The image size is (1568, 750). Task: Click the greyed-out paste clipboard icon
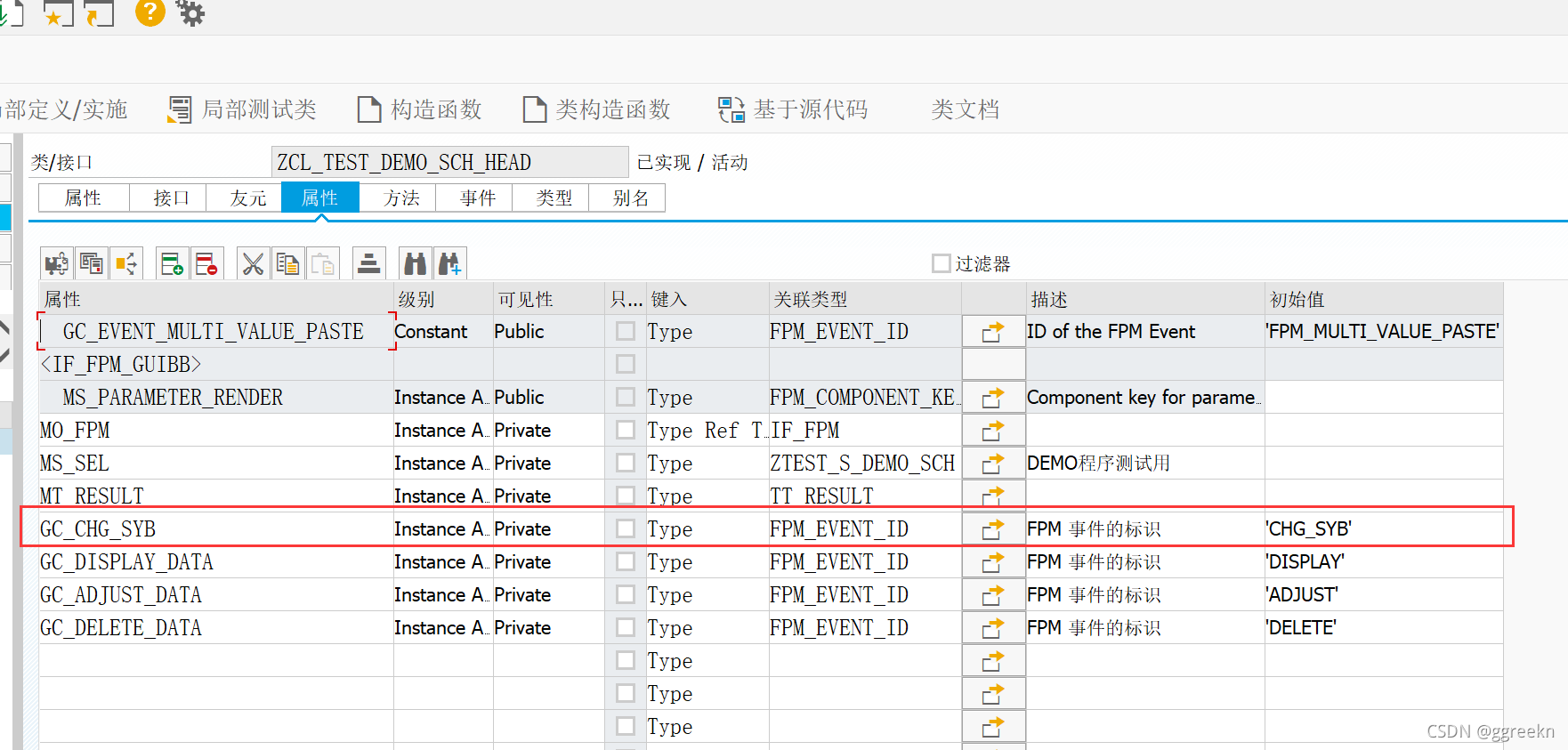click(x=322, y=263)
